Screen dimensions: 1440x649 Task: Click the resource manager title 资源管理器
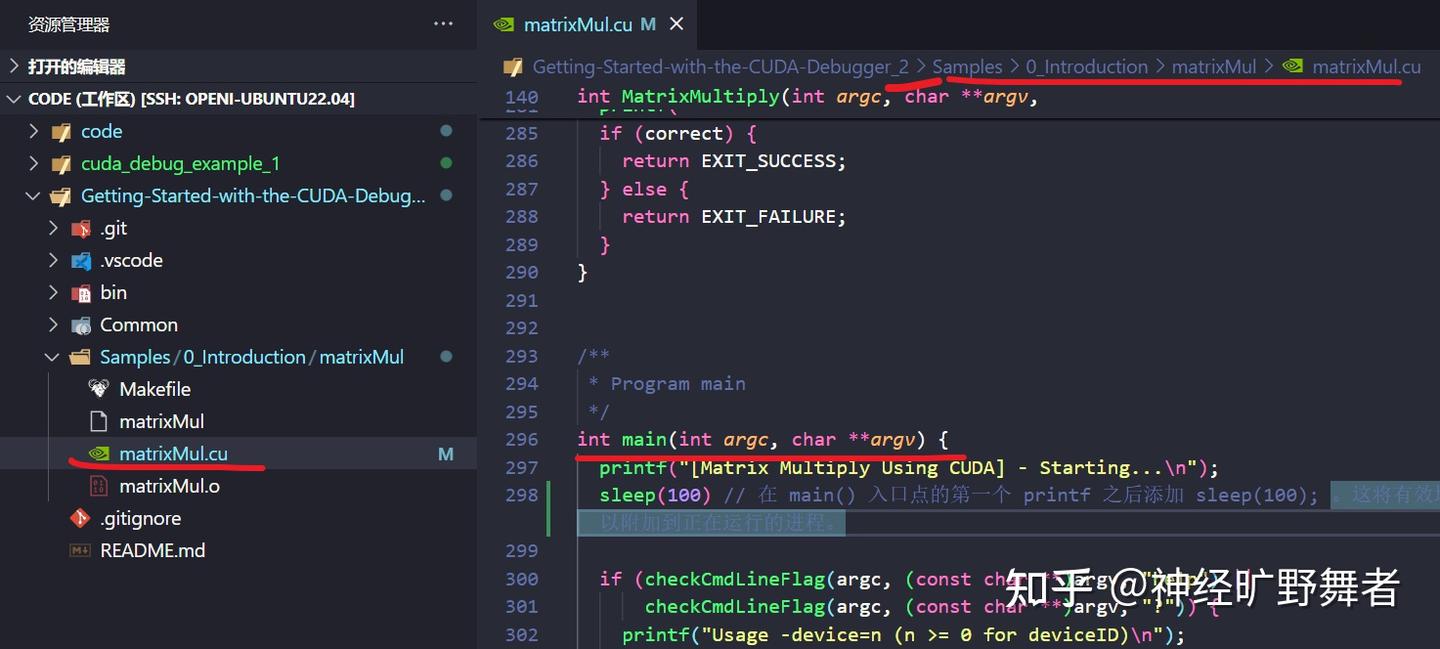pos(69,24)
